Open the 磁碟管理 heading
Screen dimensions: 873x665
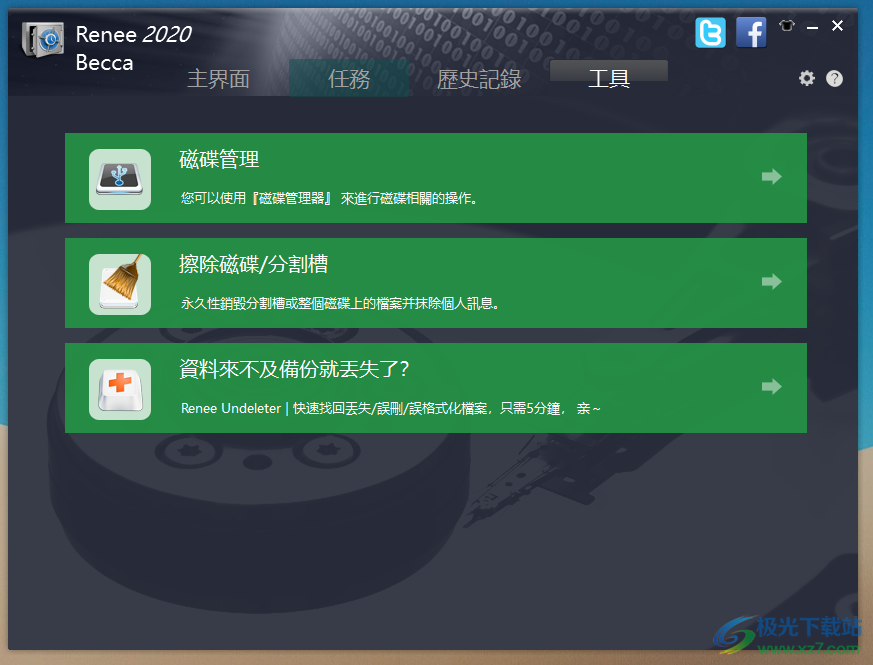(x=219, y=159)
